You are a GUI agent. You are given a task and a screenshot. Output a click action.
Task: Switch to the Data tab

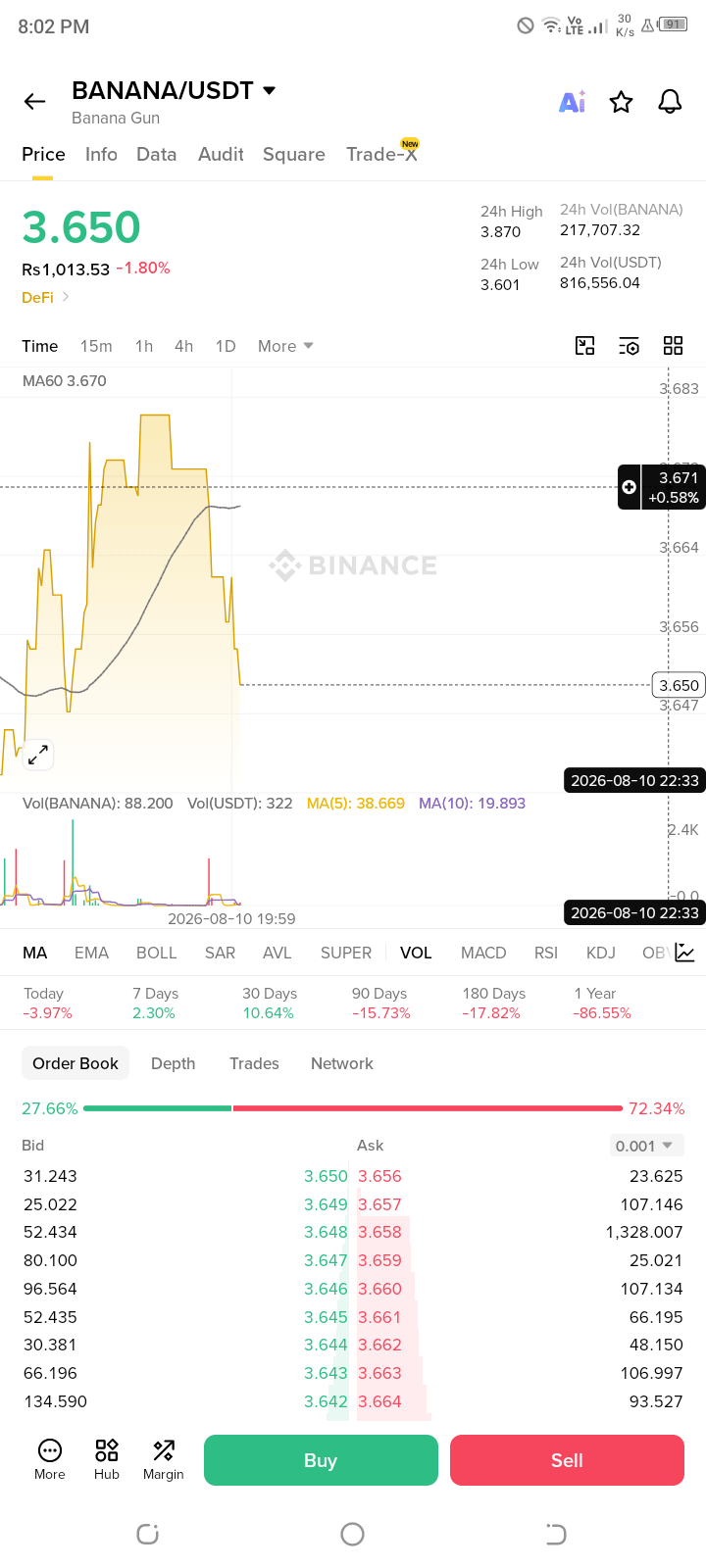(157, 155)
